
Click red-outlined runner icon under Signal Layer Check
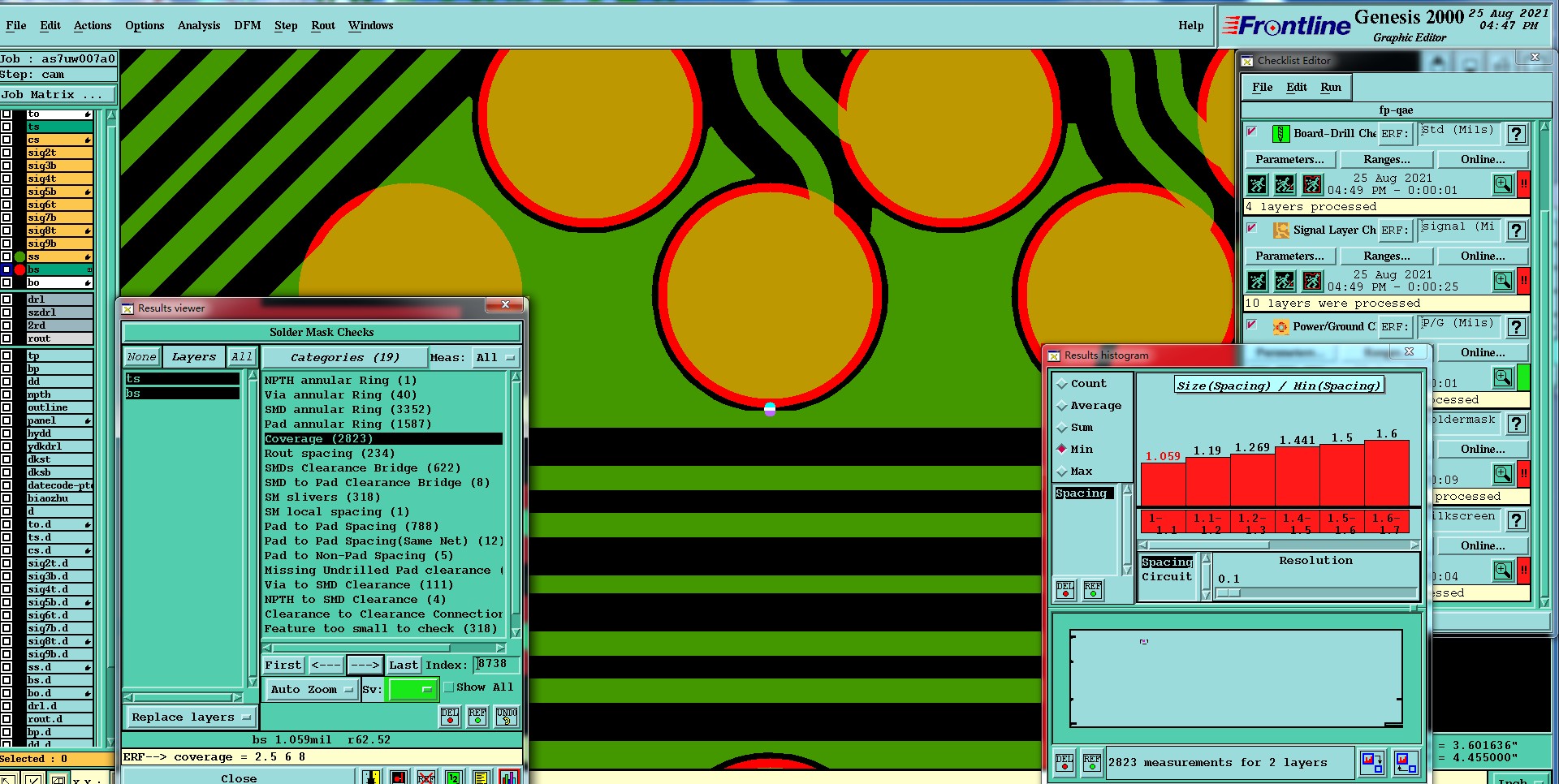[1312, 282]
